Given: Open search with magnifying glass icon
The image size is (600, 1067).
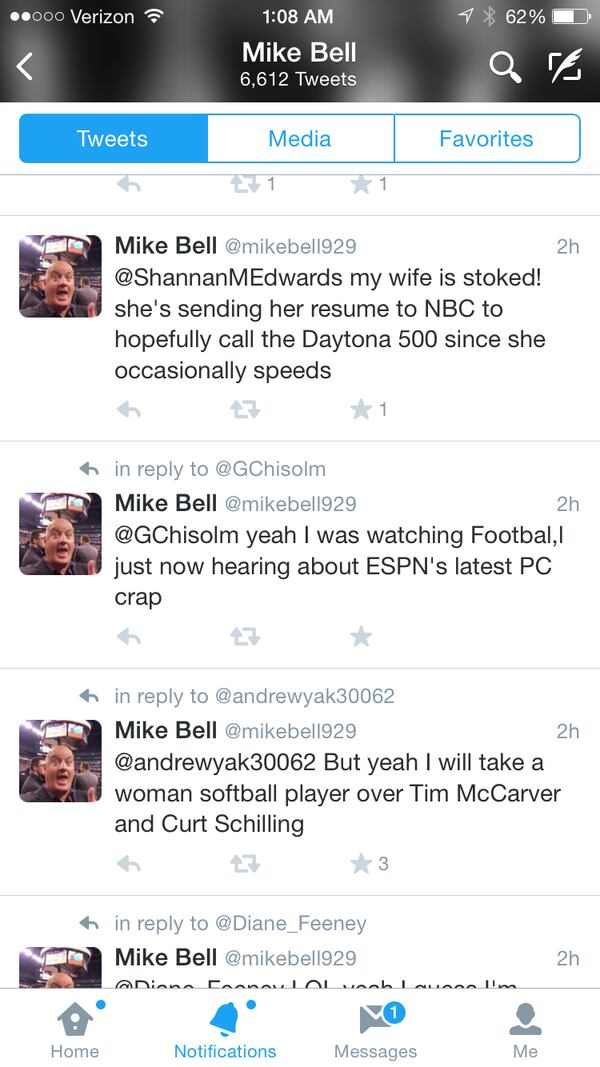Looking at the screenshot, I should click(505, 67).
